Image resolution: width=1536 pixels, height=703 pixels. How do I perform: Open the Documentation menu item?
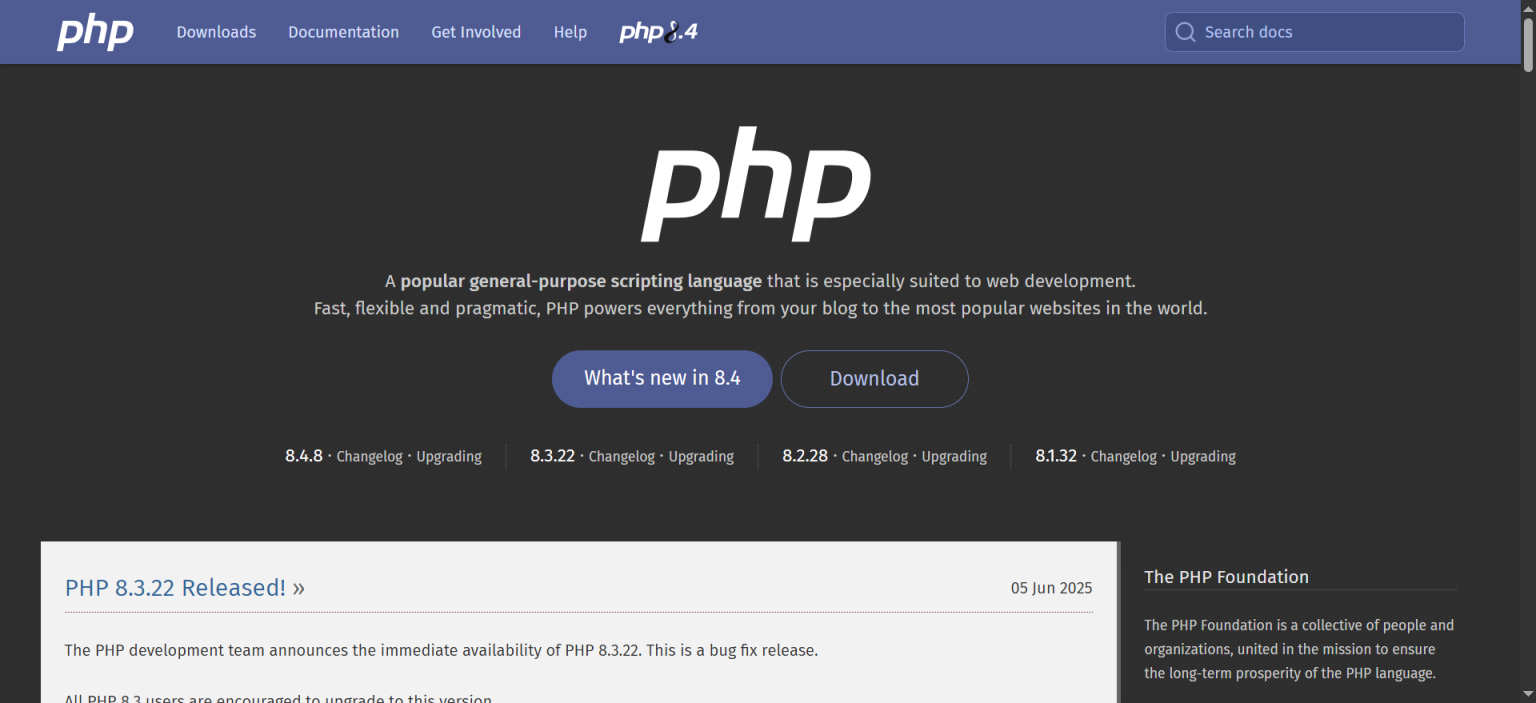343,32
